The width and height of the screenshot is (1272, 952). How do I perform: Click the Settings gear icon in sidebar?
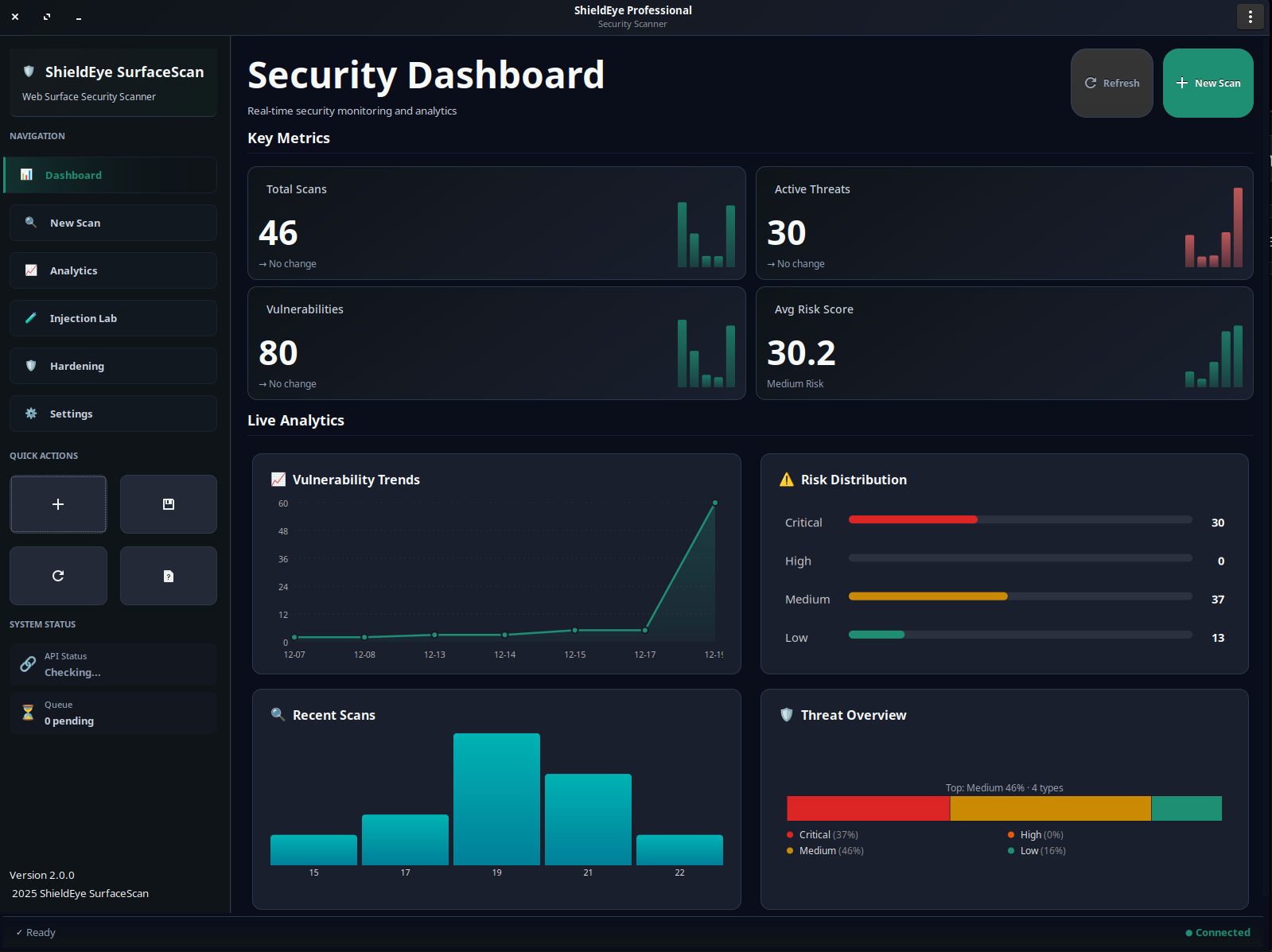click(x=31, y=414)
